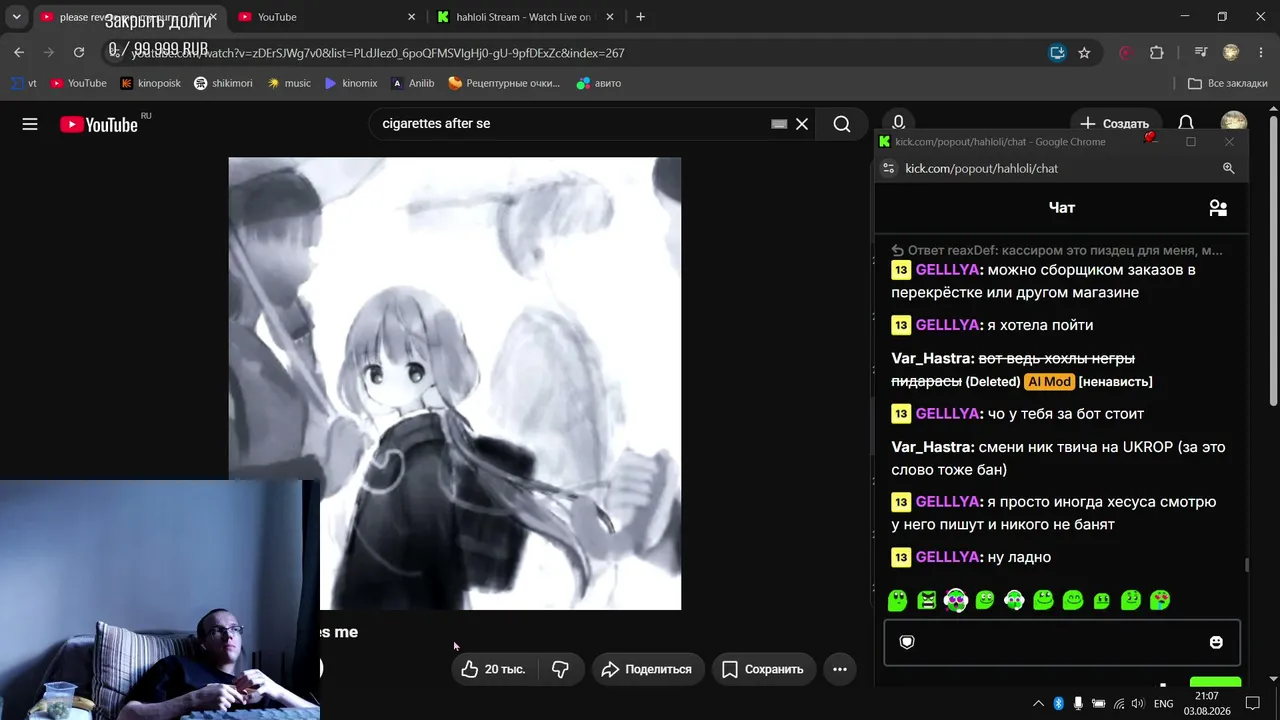Screen dimensions: 1280x720
Task: Open the volume control in system tray
Action: 1138,704
